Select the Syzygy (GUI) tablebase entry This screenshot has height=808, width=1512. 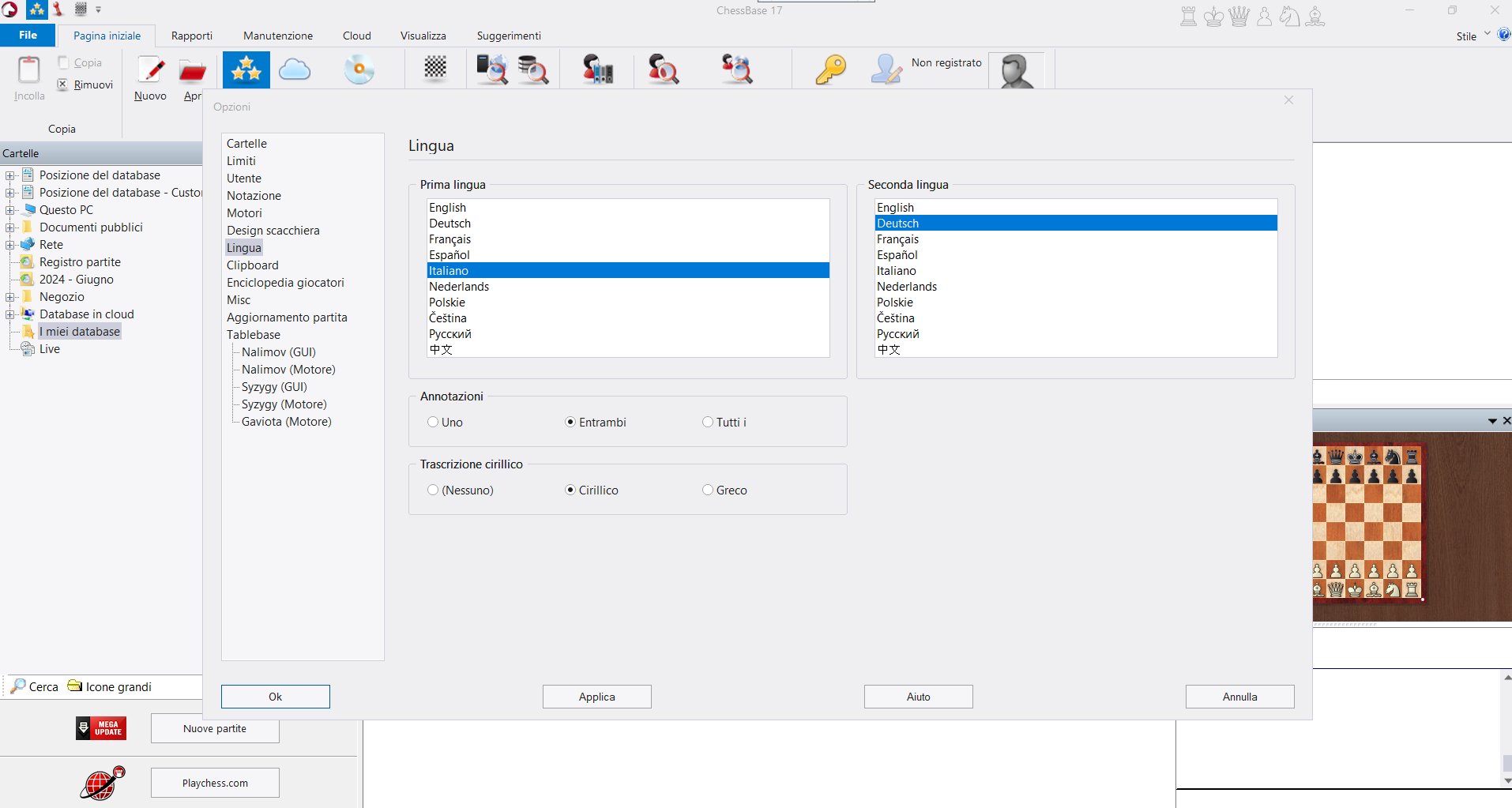(x=274, y=387)
